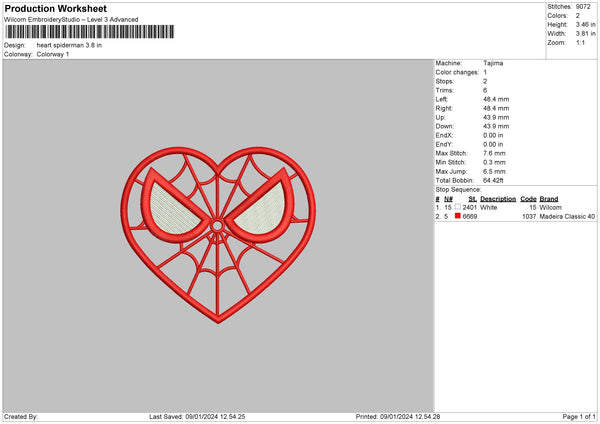The height and width of the screenshot is (424, 600).
Task: Click thread number 2401 in the stop sequence
Action: click(x=470, y=207)
